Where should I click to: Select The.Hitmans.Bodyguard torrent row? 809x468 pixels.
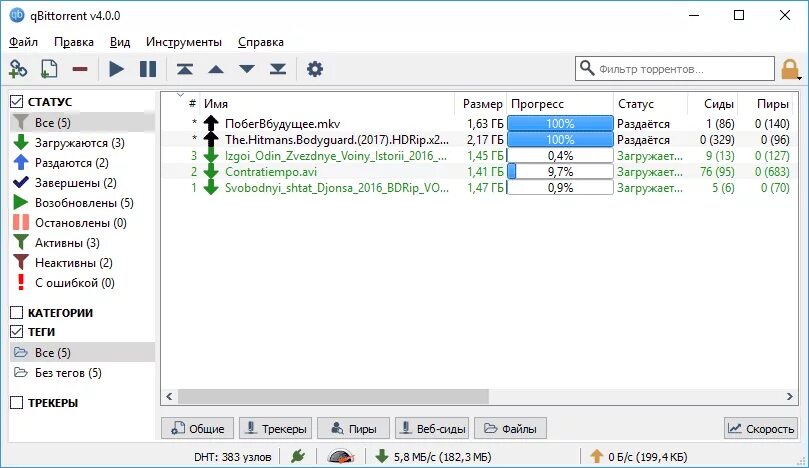(x=479, y=140)
